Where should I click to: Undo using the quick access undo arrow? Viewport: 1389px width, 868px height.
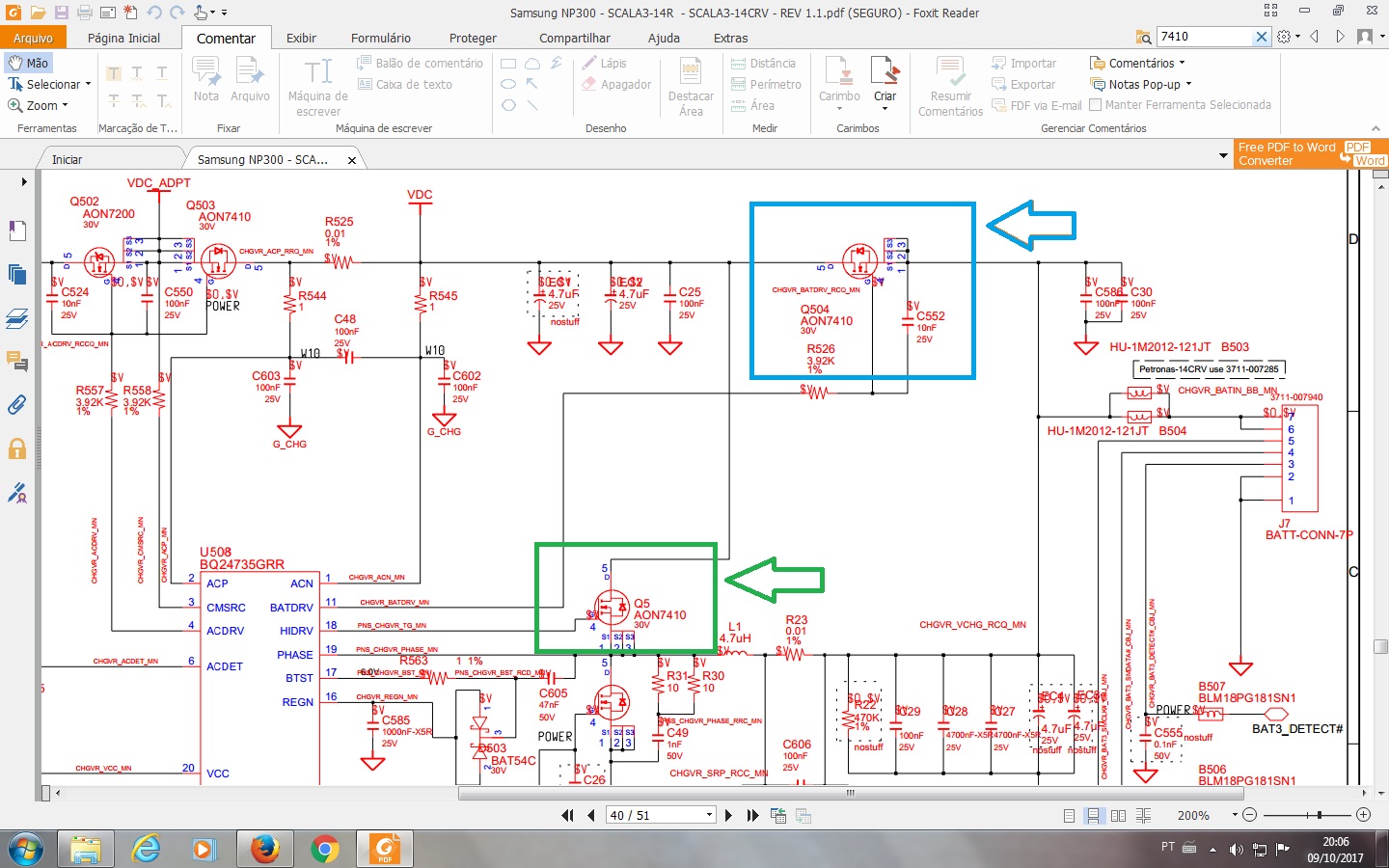(154, 13)
